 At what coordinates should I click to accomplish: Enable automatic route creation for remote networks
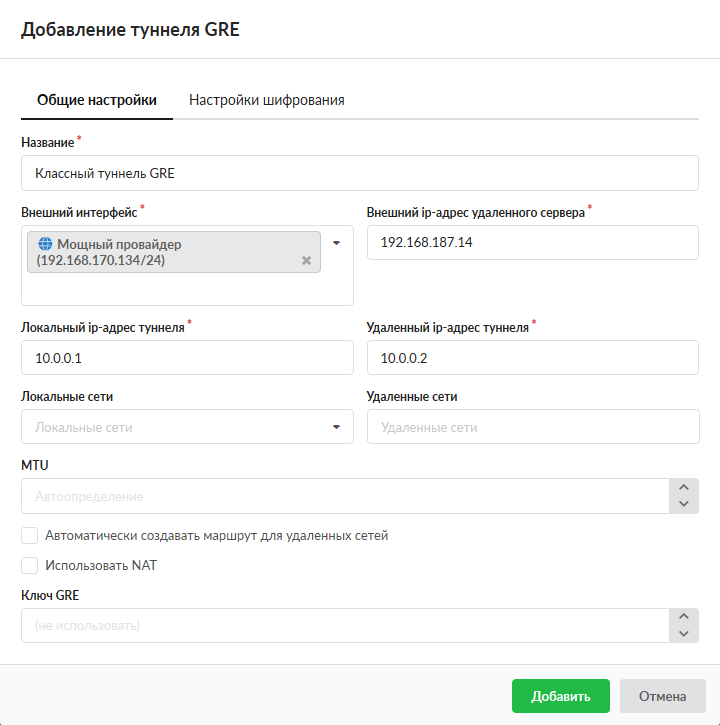[x=30, y=535]
